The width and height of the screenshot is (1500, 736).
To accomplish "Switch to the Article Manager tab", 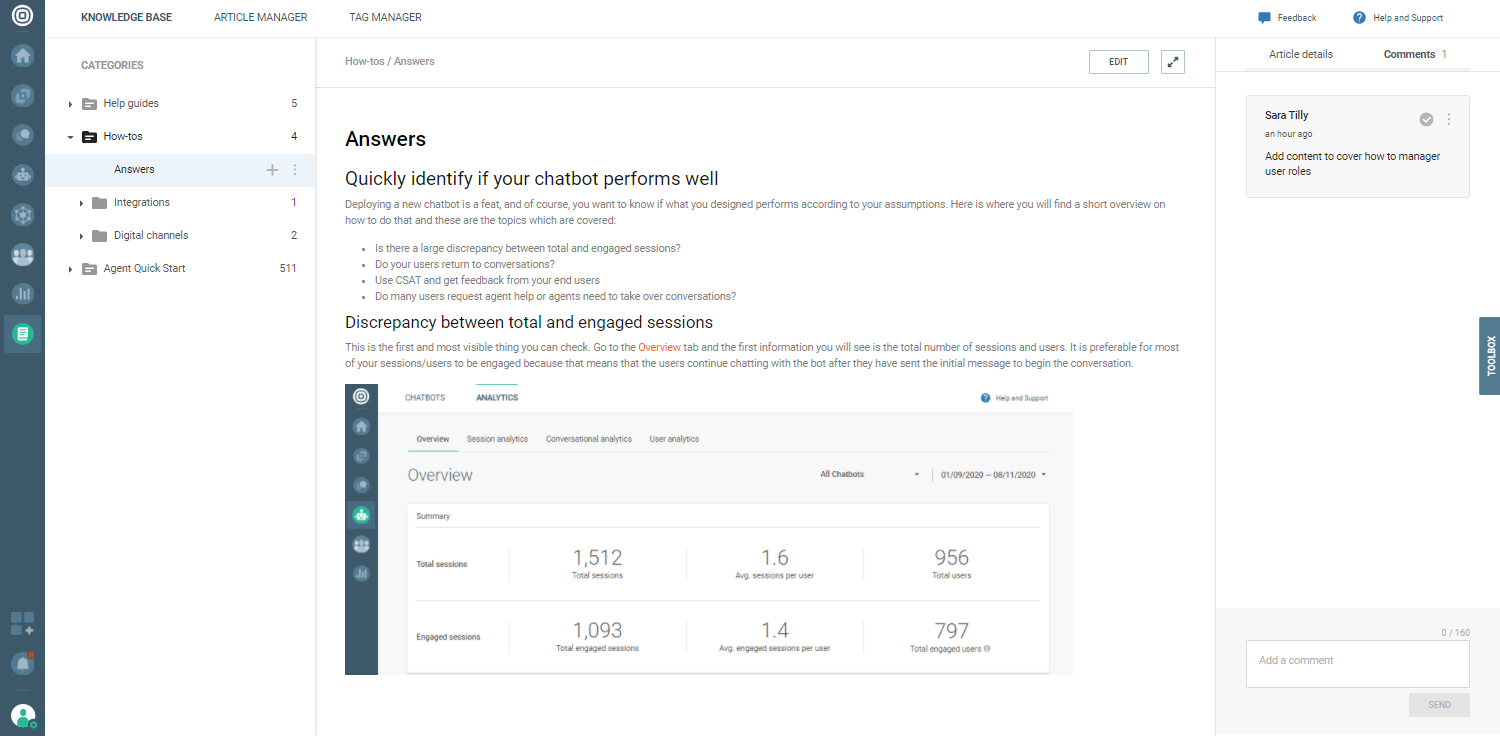I will [260, 17].
